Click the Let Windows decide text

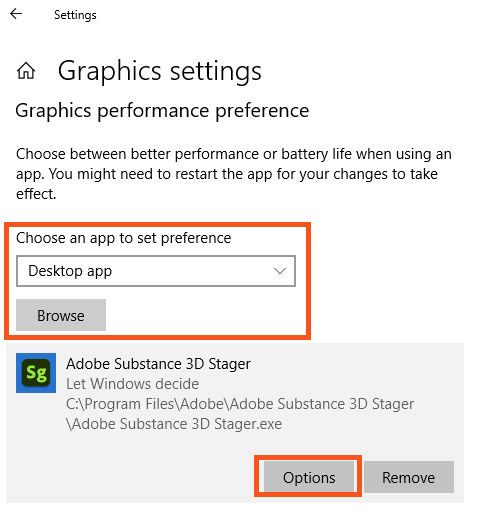click(x=132, y=384)
